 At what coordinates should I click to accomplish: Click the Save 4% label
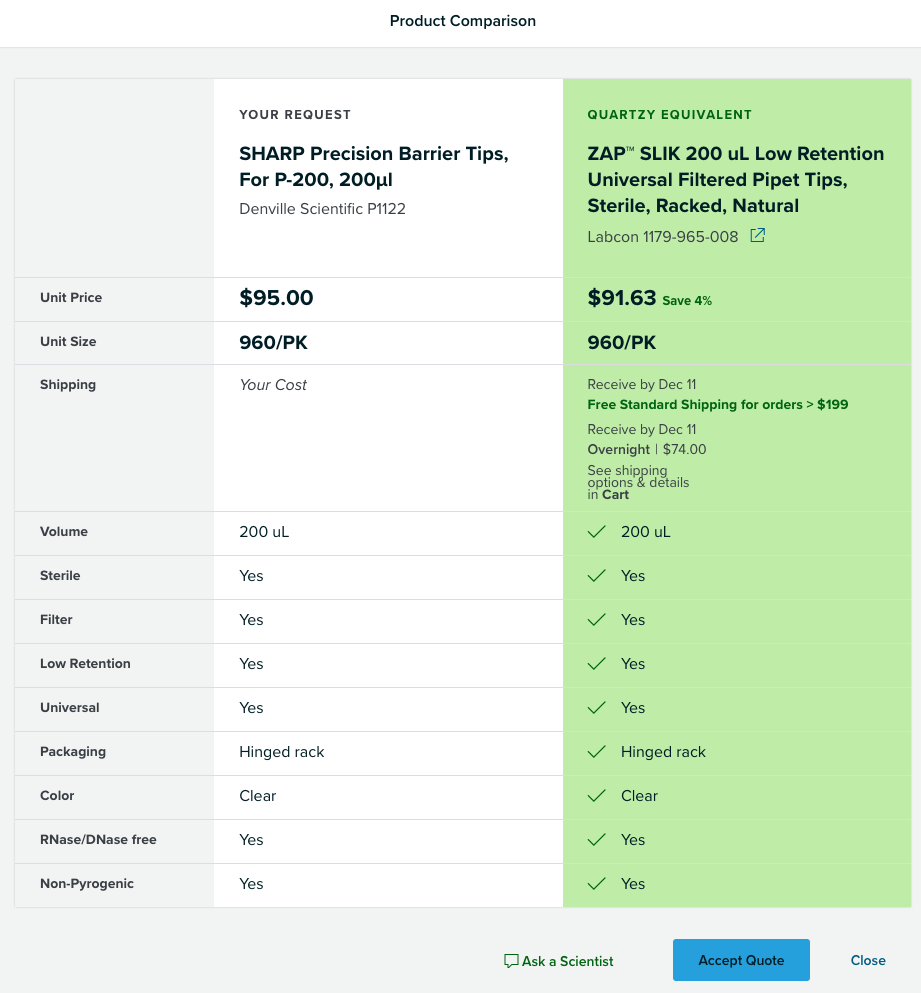(x=687, y=301)
